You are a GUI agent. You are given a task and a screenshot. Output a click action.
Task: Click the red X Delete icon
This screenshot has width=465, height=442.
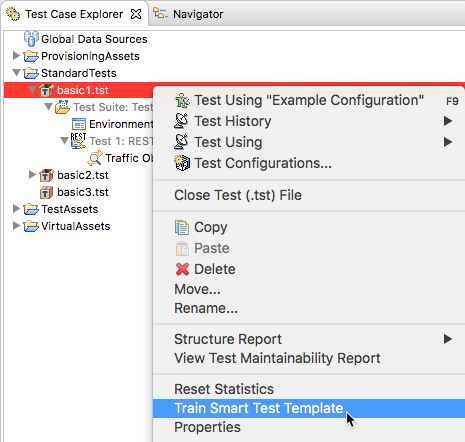tap(182, 269)
